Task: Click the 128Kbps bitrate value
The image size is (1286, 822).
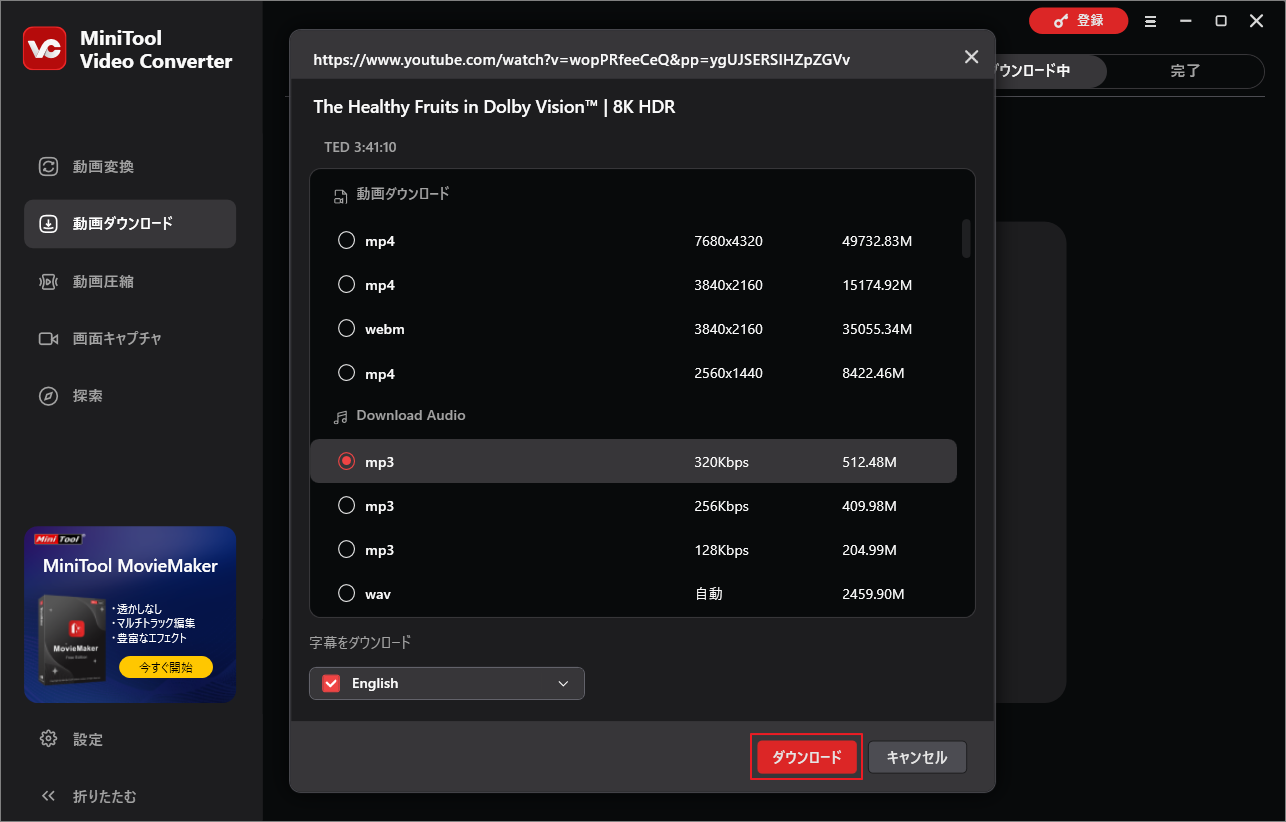Action: pyautogui.click(x=721, y=550)
